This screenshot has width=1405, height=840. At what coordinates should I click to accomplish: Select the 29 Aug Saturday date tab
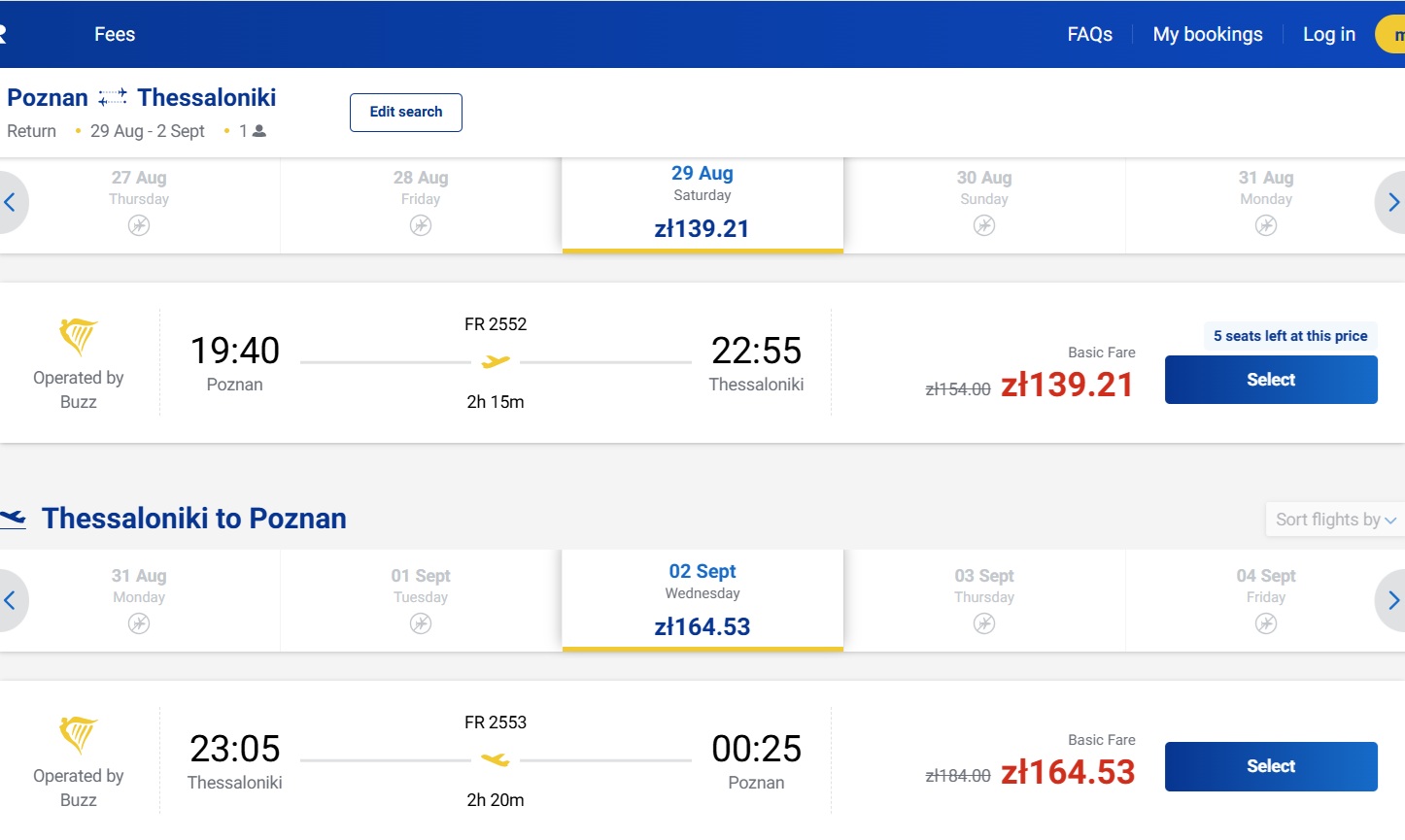(702, 206)
